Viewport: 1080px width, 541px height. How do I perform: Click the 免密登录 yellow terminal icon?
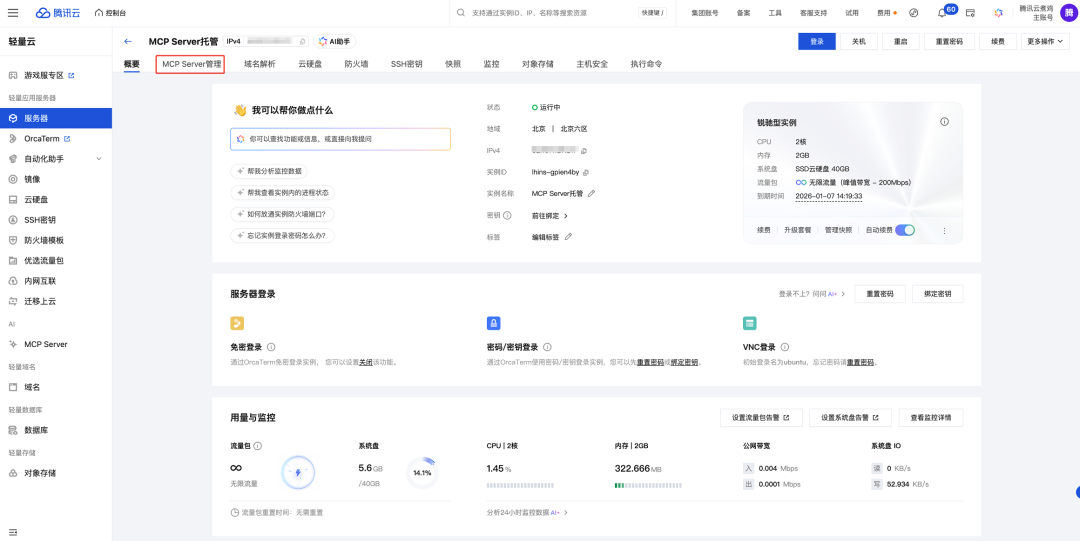237,323
